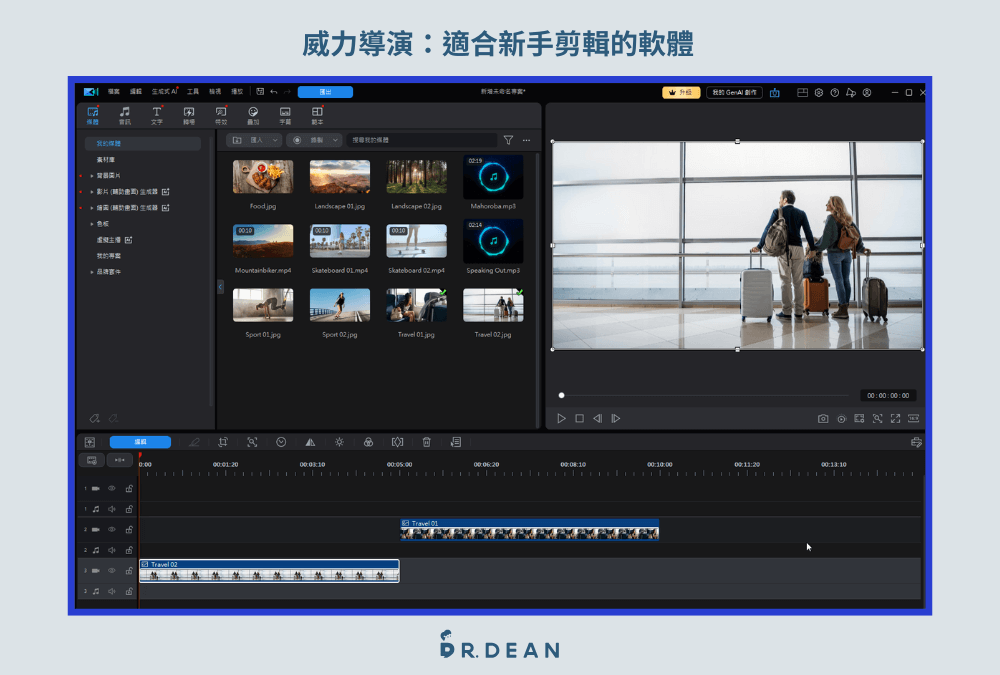The image size is (1000, 675).
Task: Select the crop tool in timeline toolbar
Action: pyautogui.click(x=223, y=442)
